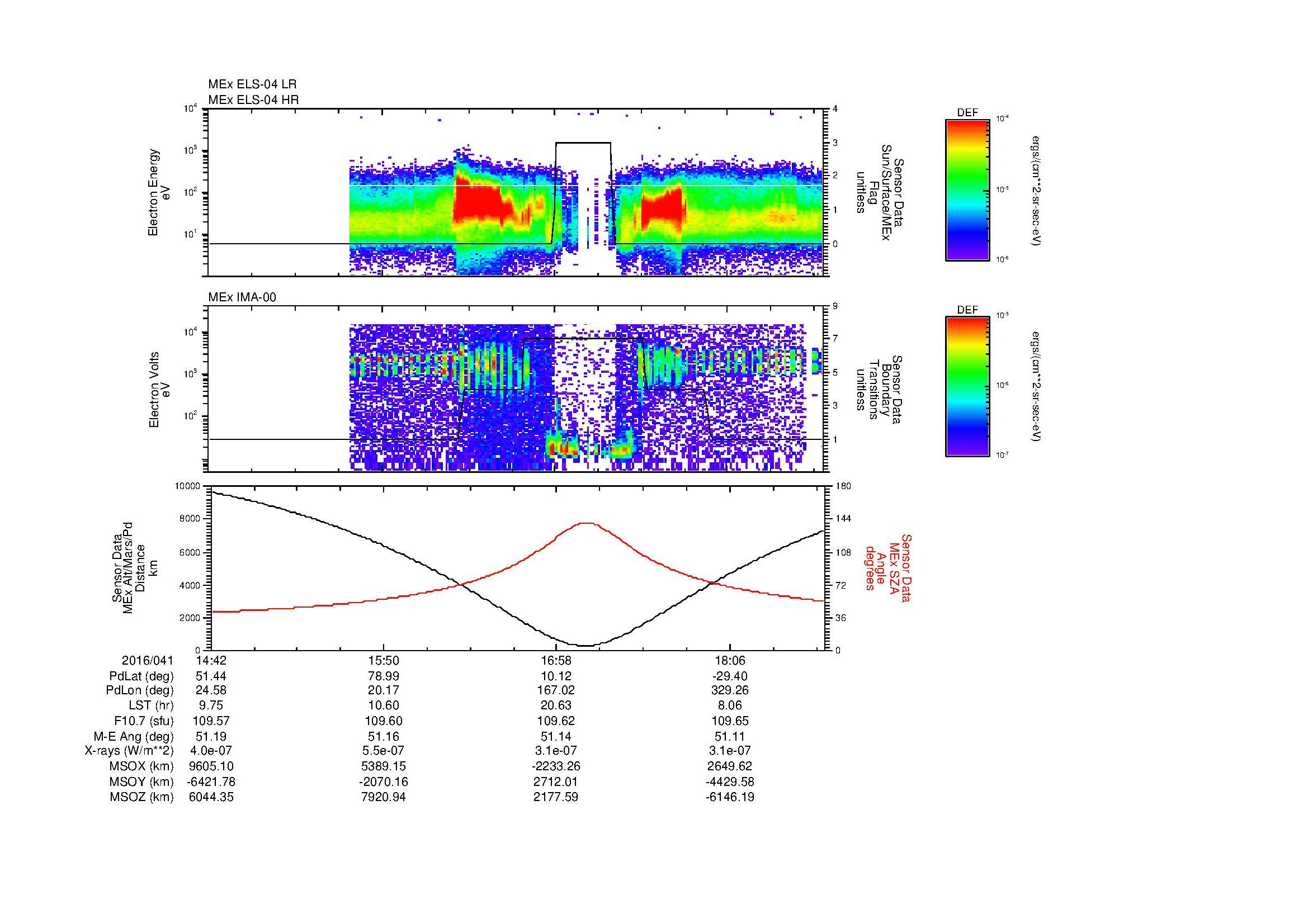Click the MSOY (km) row label
Image resolution: width=1308 pixels, height=924 pixels.
(x=141, y=781)
